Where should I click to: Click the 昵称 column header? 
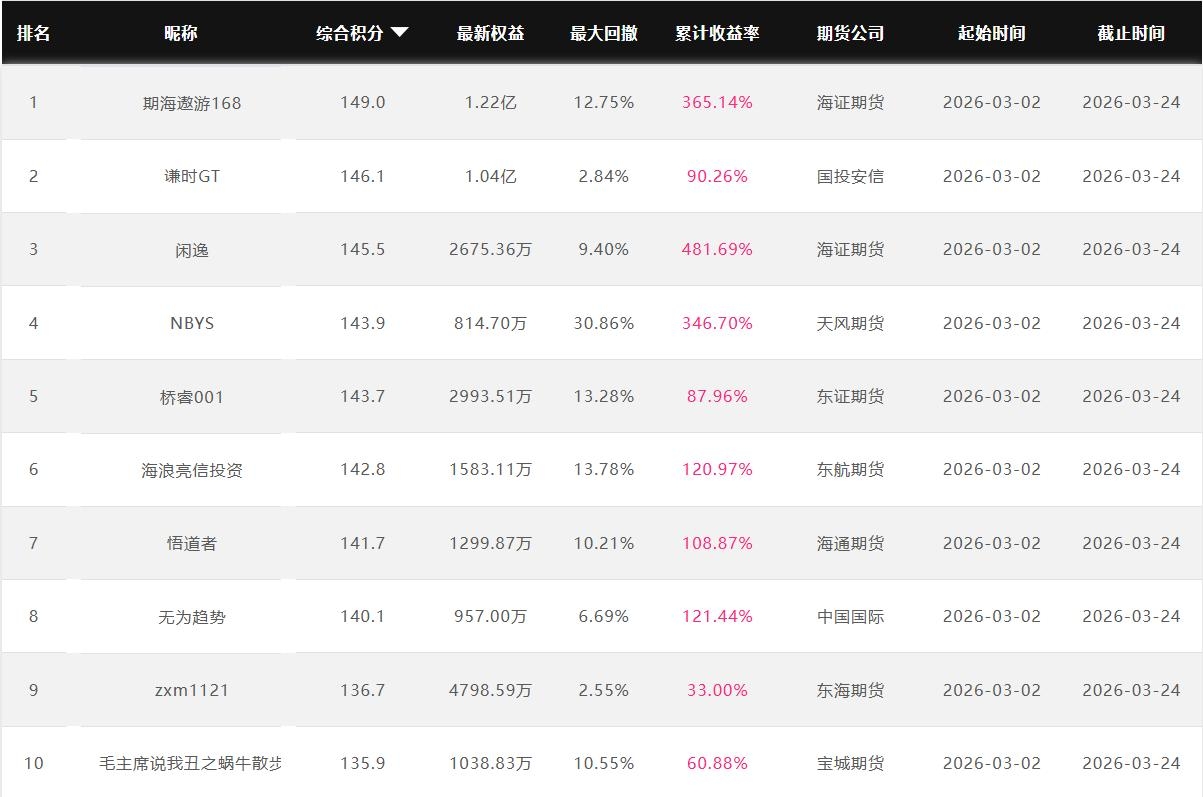[181, 33]
